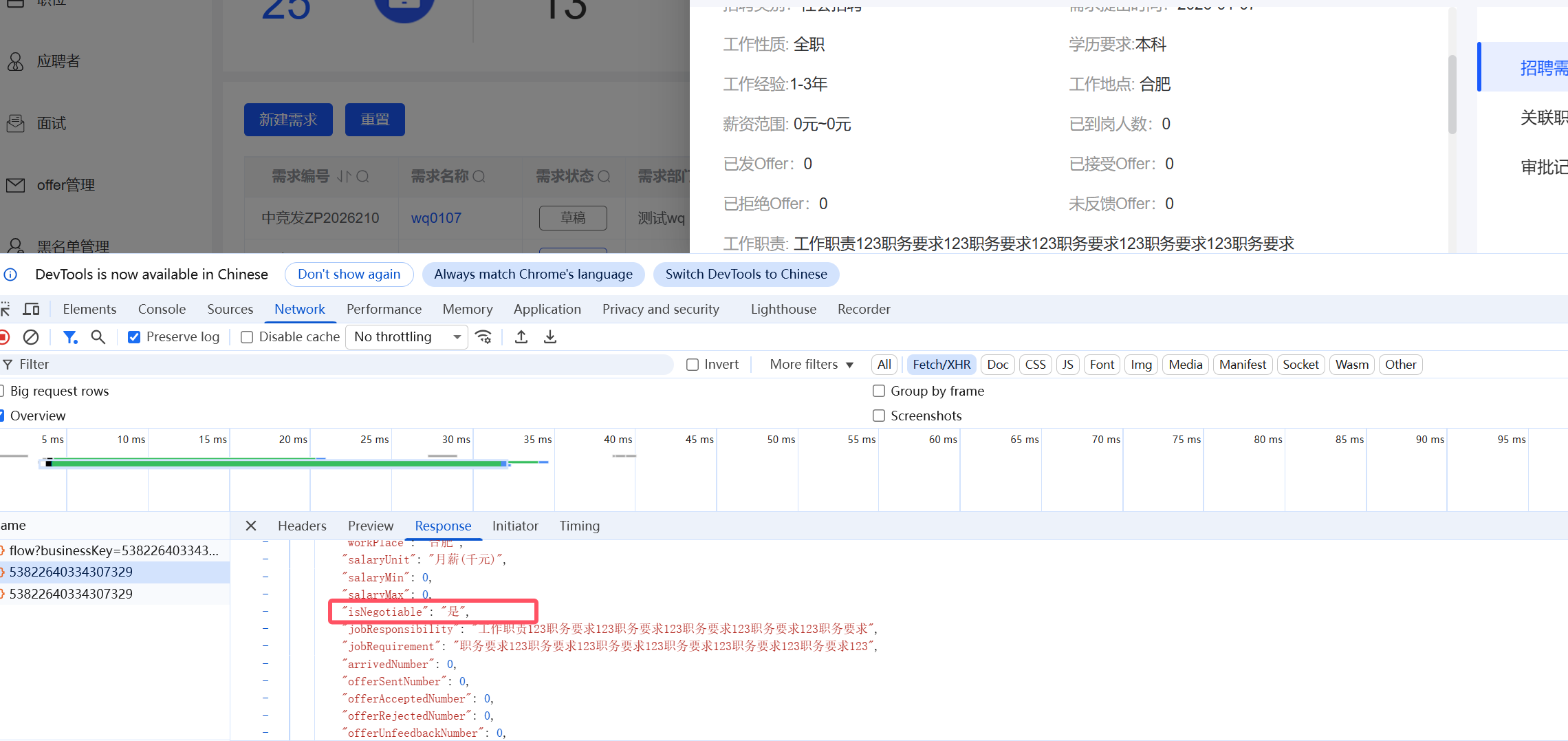
Task: Enable the Screenshots checkbox
Action: (879, 416)
